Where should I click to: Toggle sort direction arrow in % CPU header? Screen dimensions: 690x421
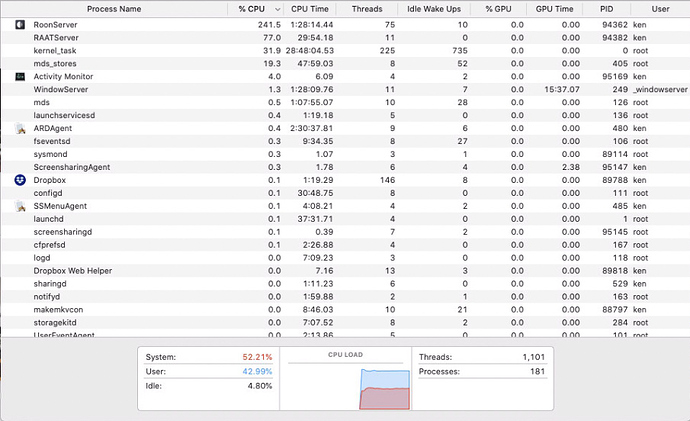pos(278,9)
